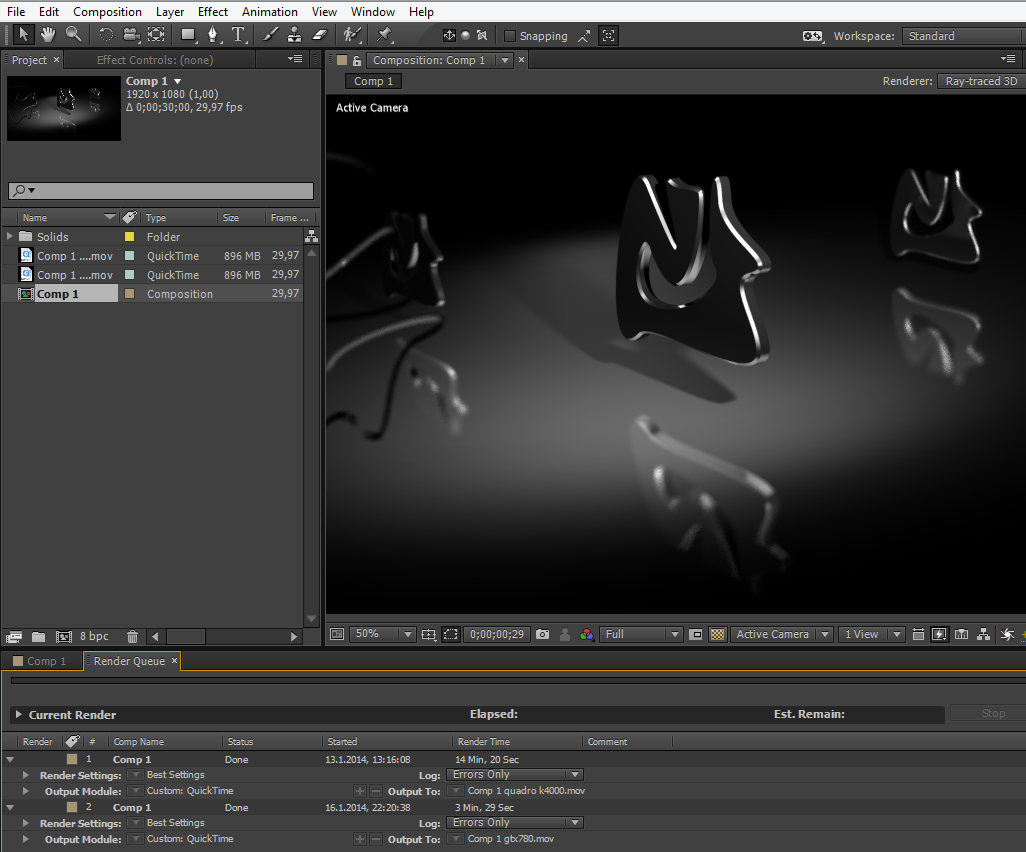Viewport: 1026px width, 852px height.
Task: Select the Puppet Pin tool
Action: click(x=384, y=35)
